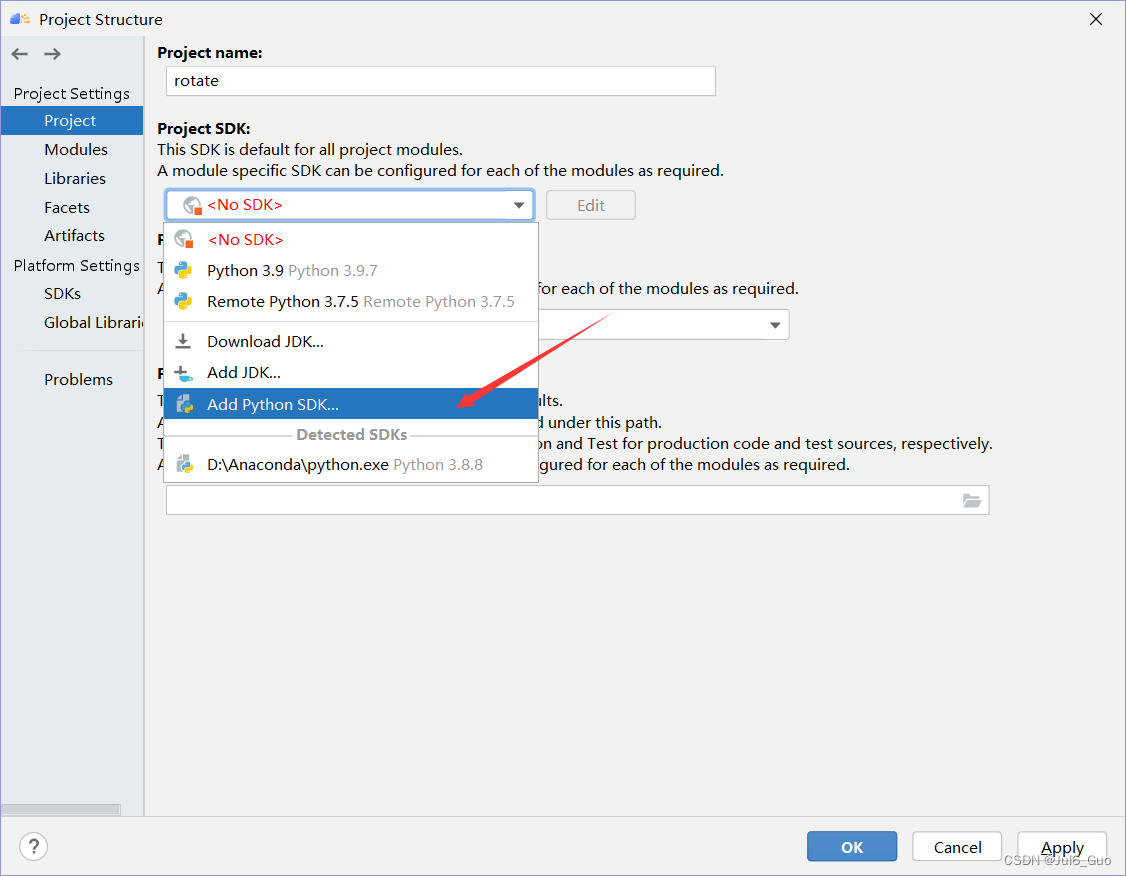
Task: Select Remote Python 3.7.5 SDK
Action: (350, 302)
